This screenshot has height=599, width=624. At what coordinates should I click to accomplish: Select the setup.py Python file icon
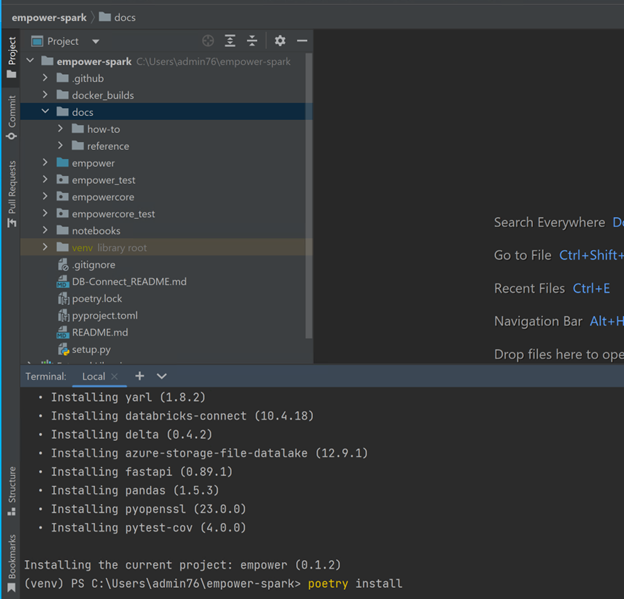[x=63, y=349]
